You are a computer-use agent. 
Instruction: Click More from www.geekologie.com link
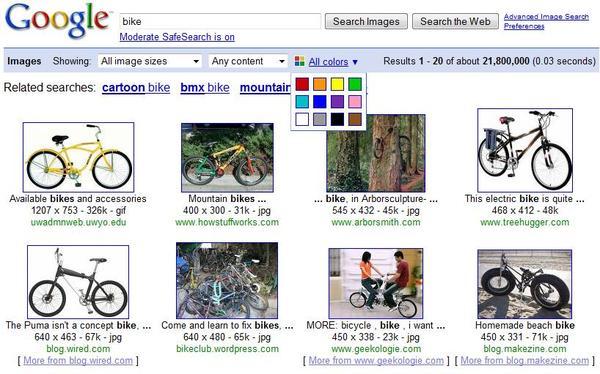376,361
